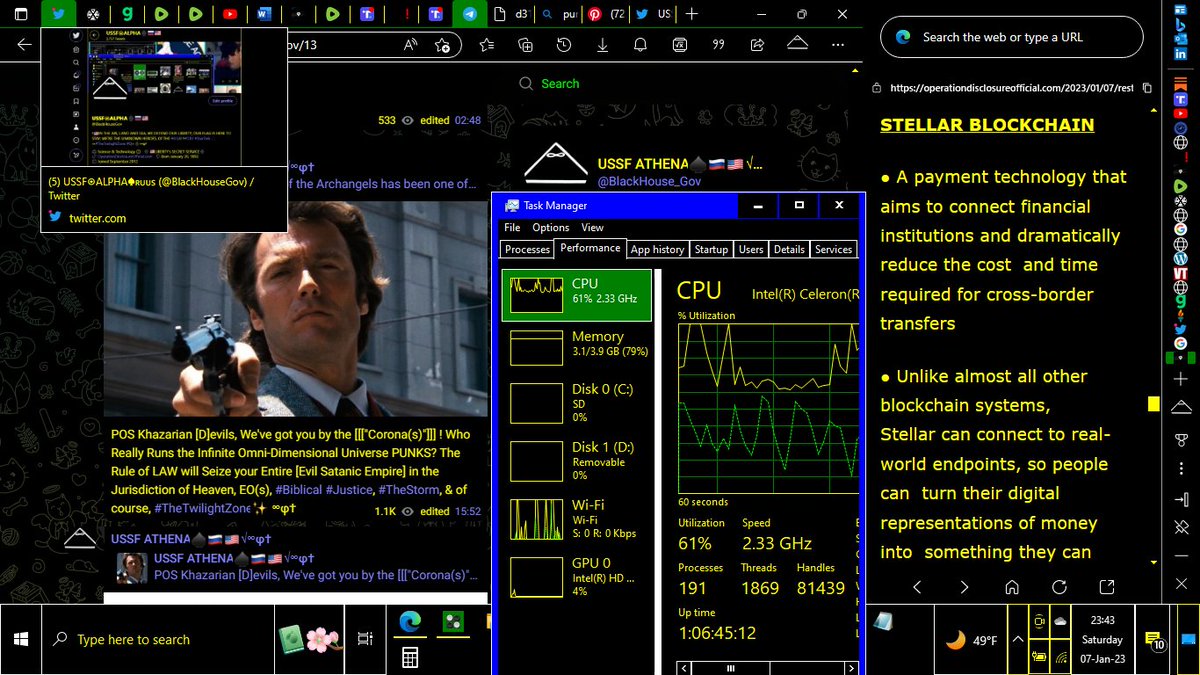Open the Action Center notifications with 10 badge
This screenshot has width=1200, height=675.
[1153, 640]
